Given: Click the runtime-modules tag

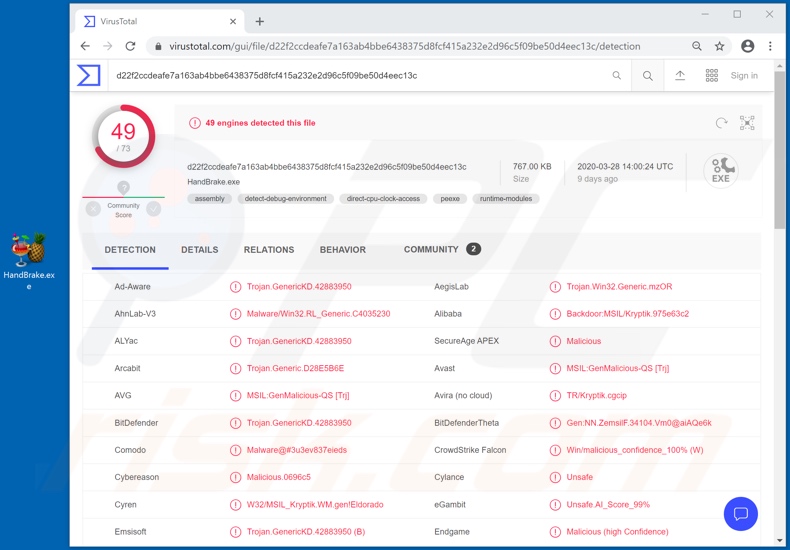Looking at the screenshot, I should 506,199.
